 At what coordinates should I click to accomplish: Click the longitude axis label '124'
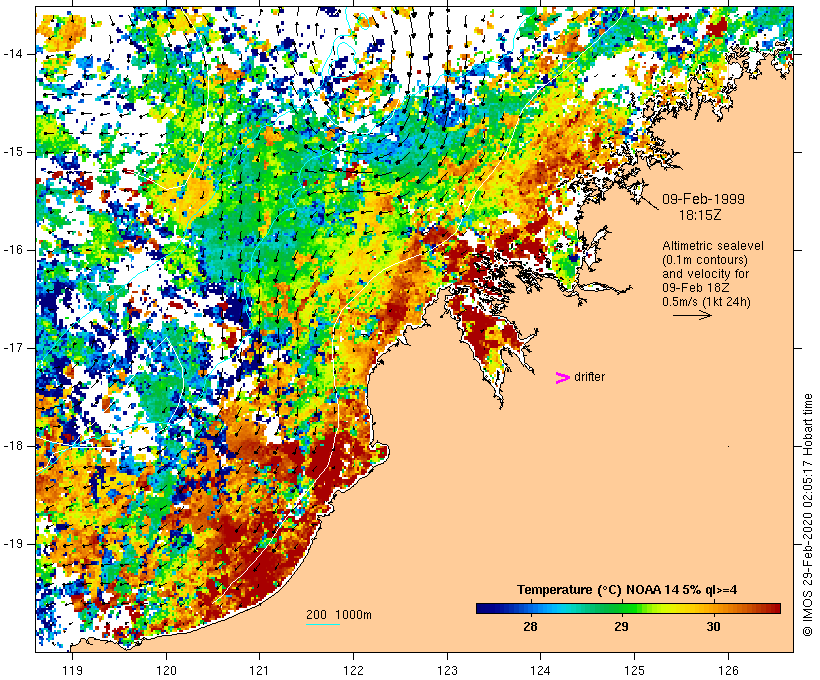pyautogui.click(x=541, y=670)
